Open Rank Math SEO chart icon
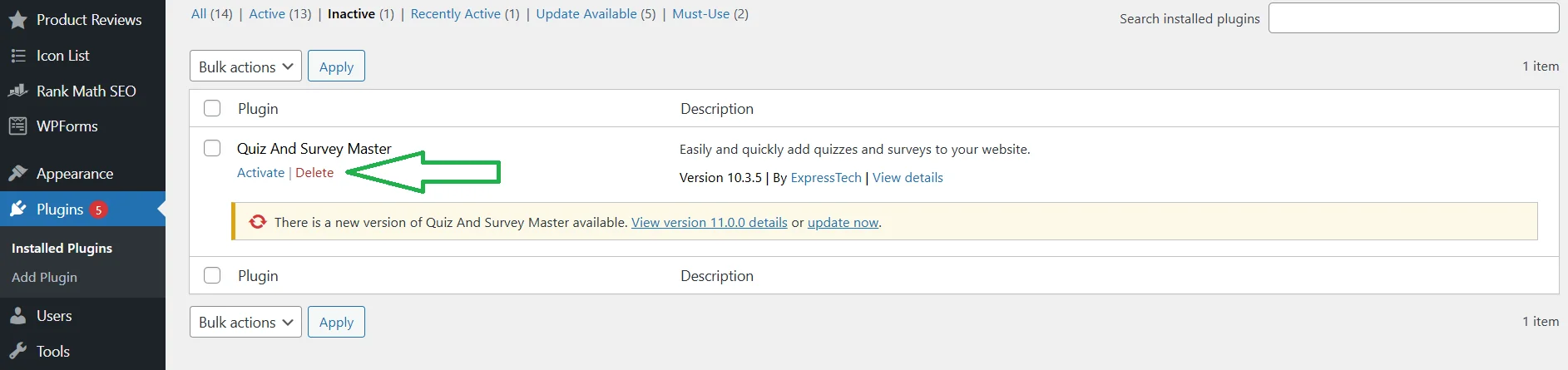 click(17, 91)
